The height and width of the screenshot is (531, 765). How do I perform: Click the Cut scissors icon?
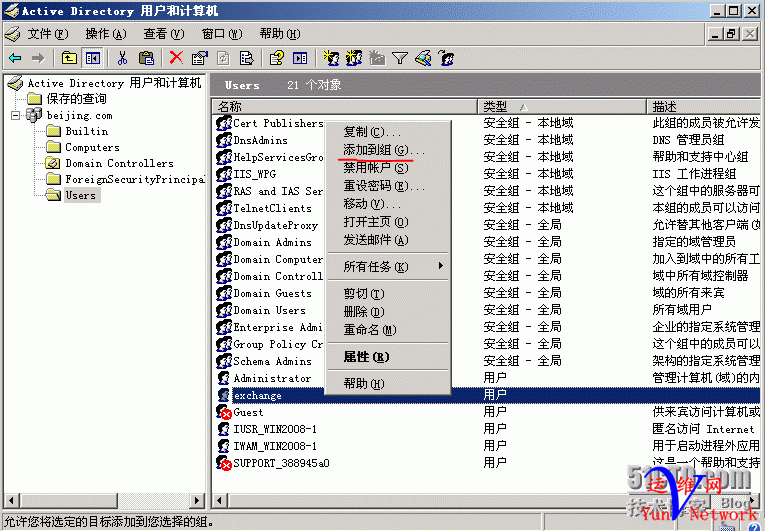pyautogui.click(x=122, y=59)
